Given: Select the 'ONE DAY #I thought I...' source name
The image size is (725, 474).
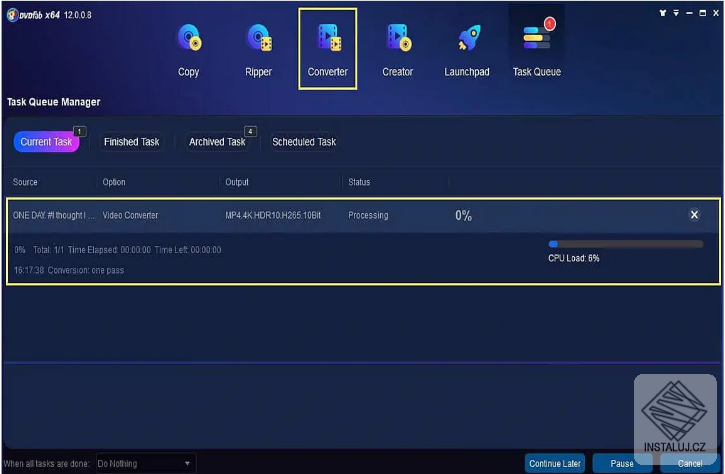Looking at the screenshot, I should [x=54, y=215].
